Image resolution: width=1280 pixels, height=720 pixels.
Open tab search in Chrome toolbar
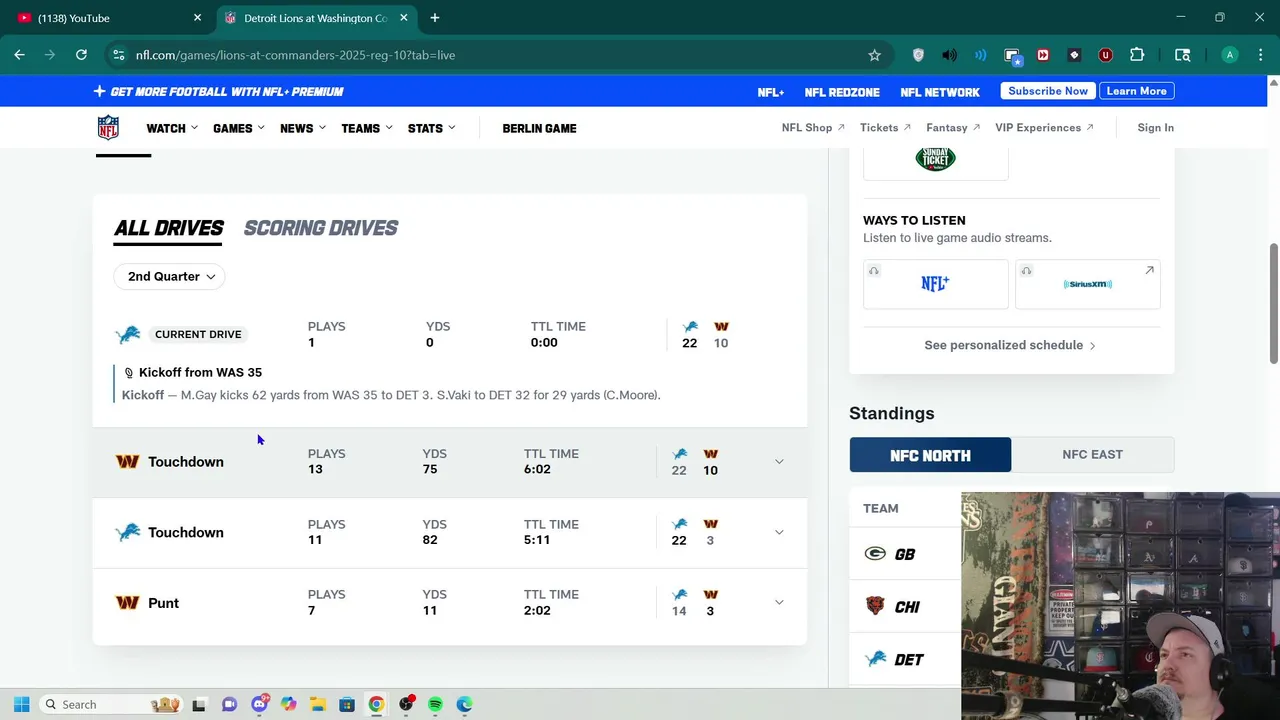coord(1183,55)
